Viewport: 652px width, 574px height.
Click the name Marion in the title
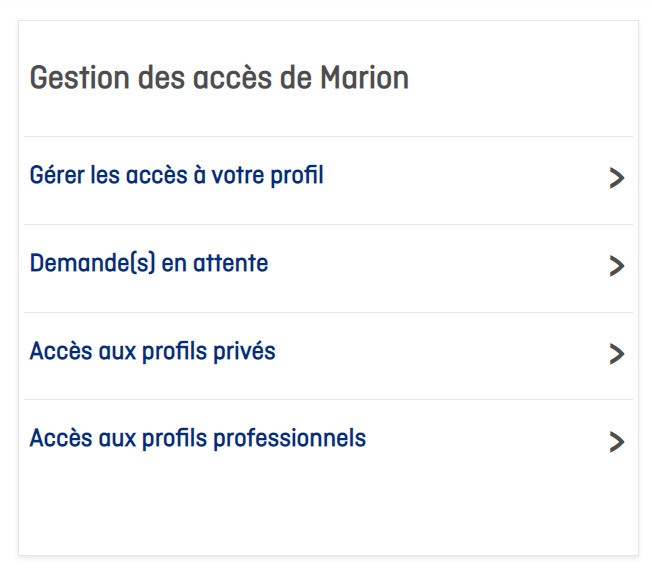point(364,78)
